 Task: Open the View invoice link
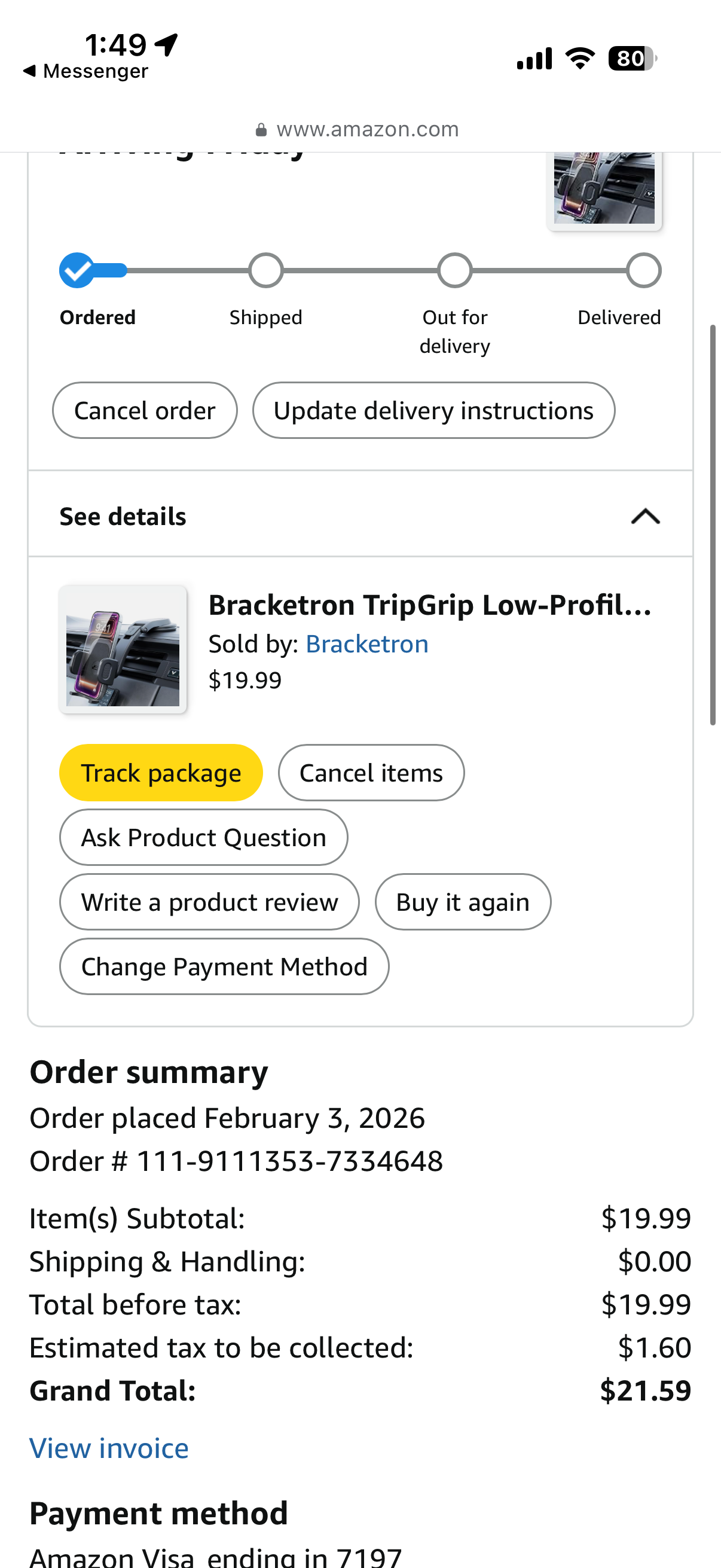109,1448
